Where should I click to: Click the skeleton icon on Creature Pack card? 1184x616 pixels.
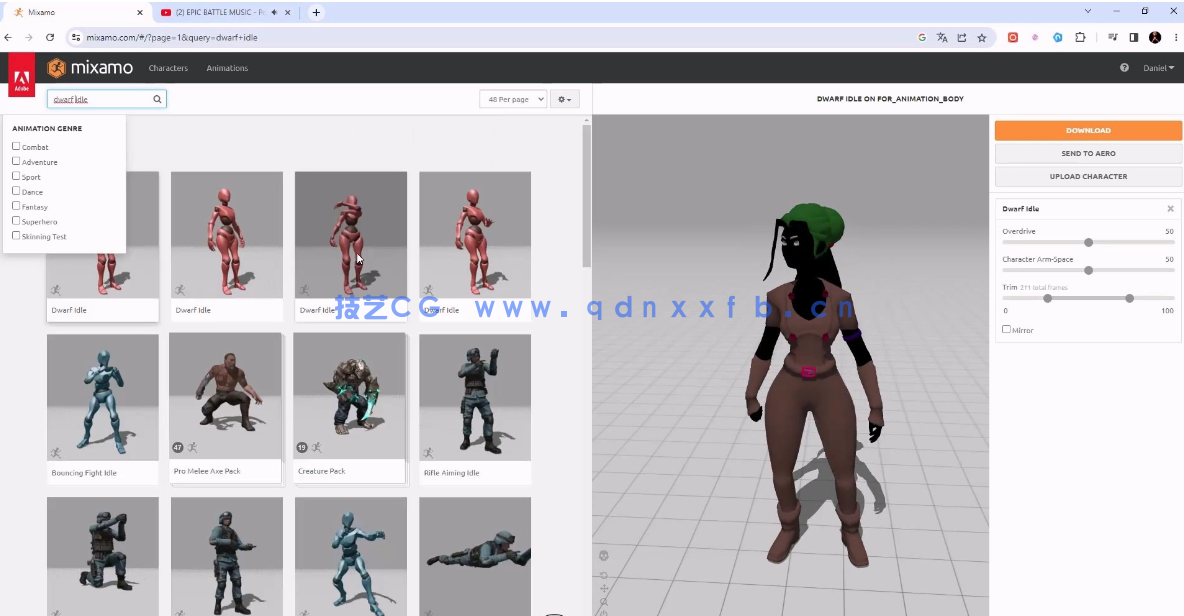tap(315, 447)
